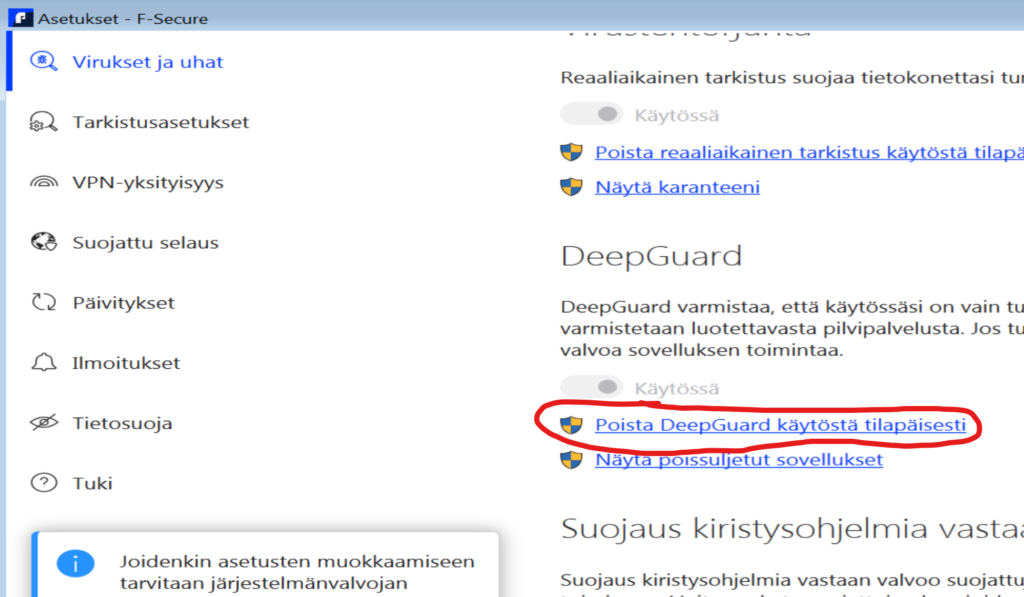Open the VPN-yksityisyys section
The width and height of the screenshot is (1024, 597).
pos(147,183)
